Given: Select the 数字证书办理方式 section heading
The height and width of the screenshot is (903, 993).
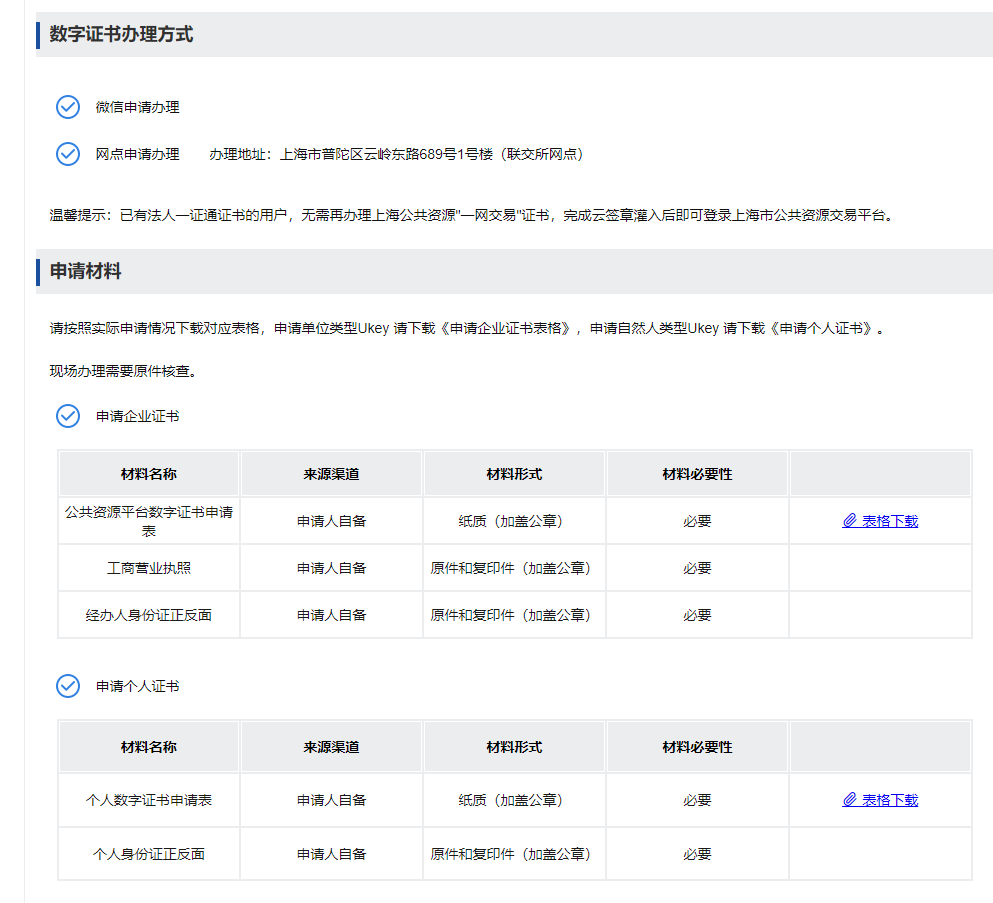Looking at the screenshot, I should click(x=121, y=35).
